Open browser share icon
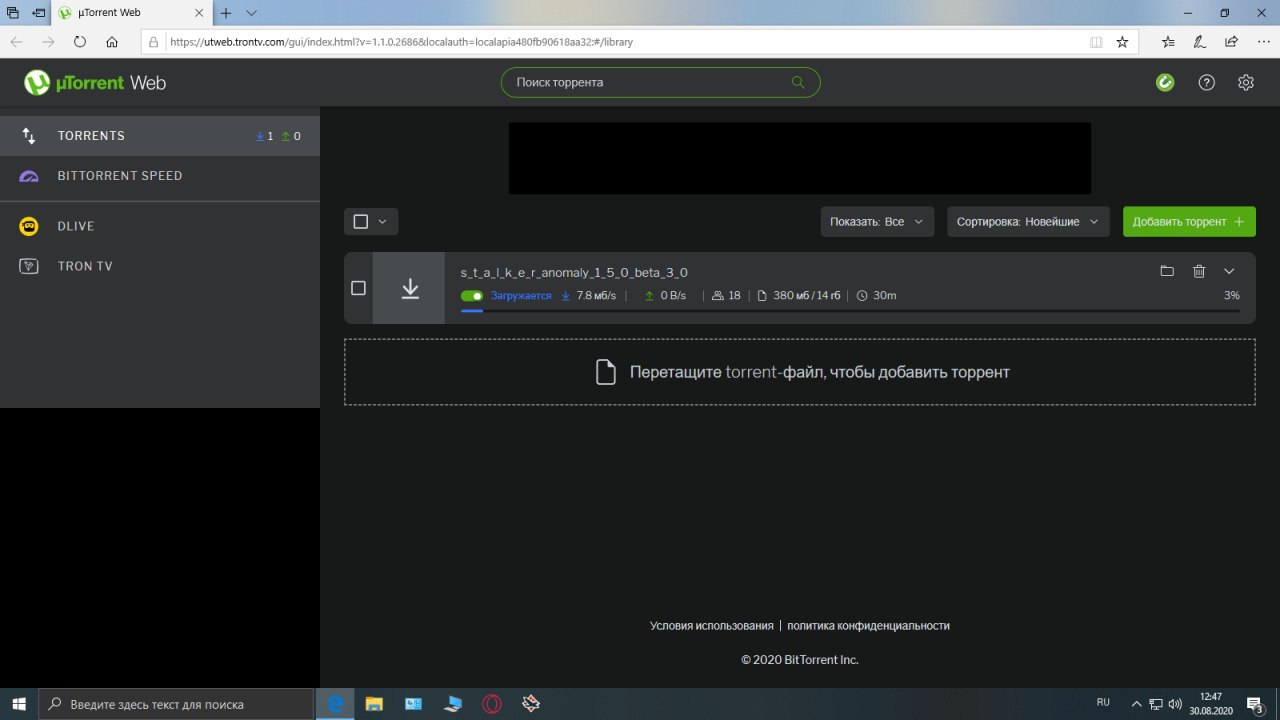1280x720 pixels. point(1231,42)
